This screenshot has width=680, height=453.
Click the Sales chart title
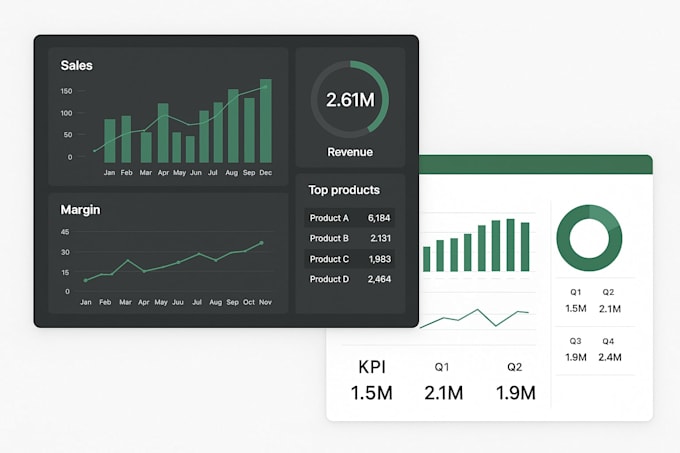76,65
